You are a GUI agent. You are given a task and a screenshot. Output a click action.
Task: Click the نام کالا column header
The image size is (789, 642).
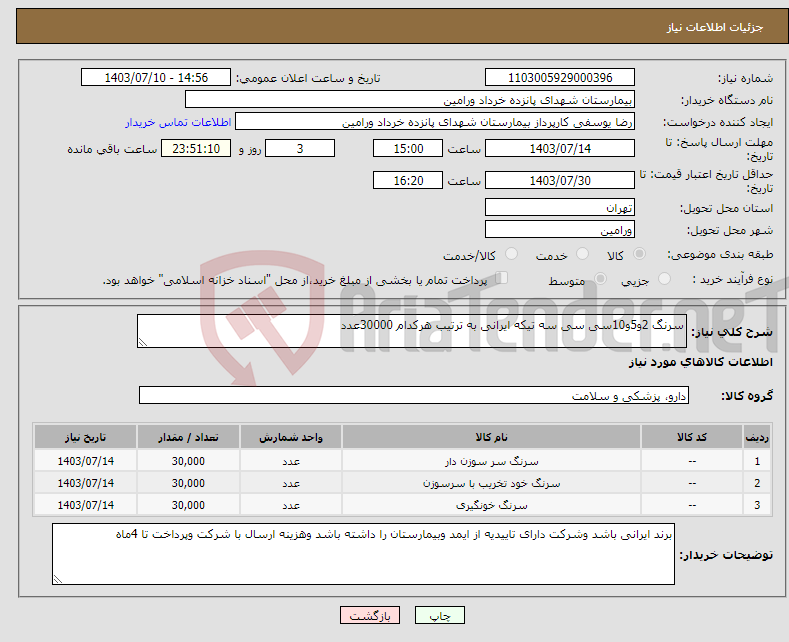coord(491,437)
